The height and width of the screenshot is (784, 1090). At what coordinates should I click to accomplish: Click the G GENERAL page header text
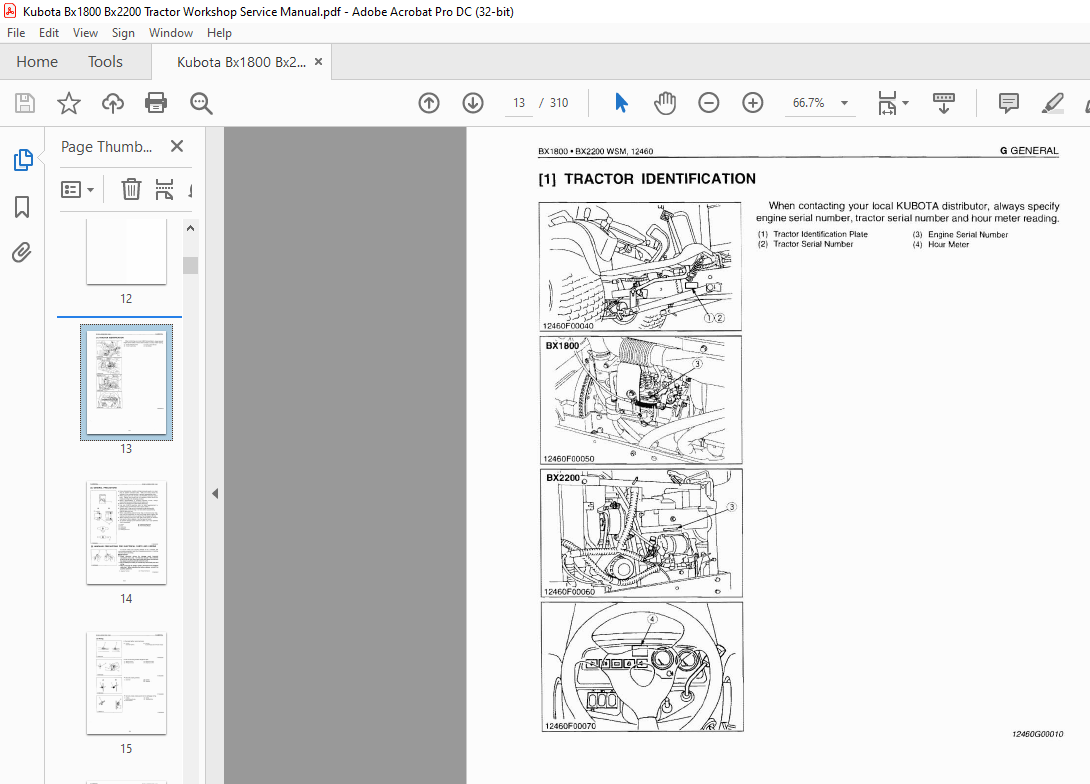[1029, 151]
